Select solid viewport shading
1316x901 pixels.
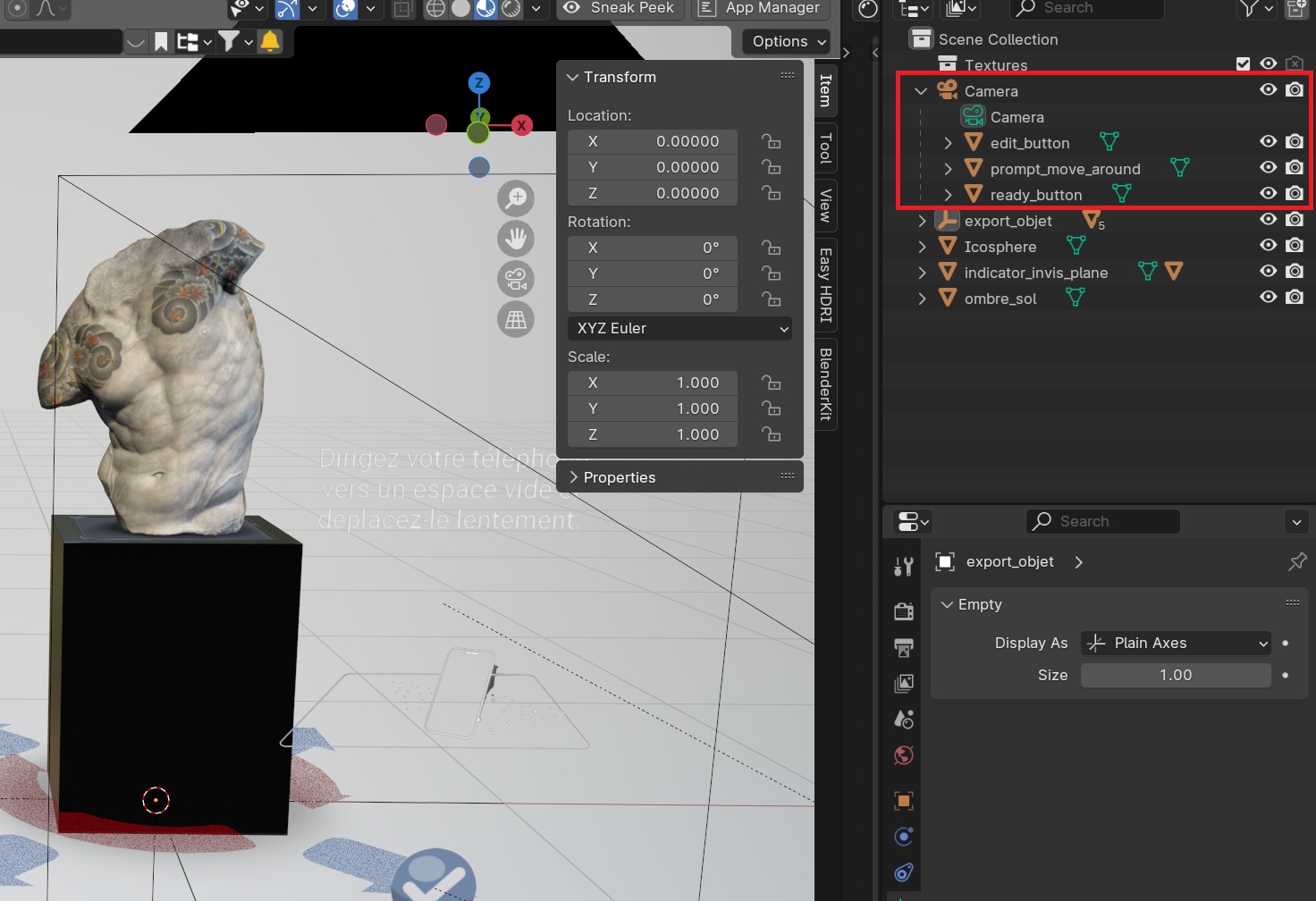[x=460, y=9]
